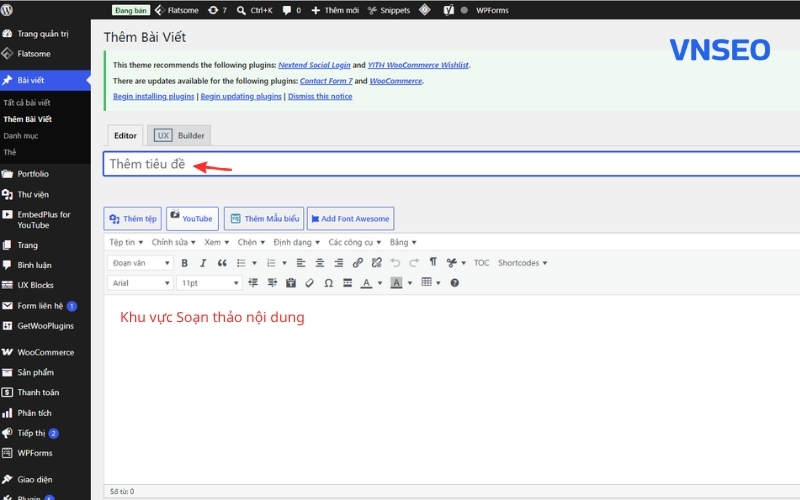Open the Shortcodes dropdown
This screenshot has width=800, height=500.
click(x=522, y=263)
